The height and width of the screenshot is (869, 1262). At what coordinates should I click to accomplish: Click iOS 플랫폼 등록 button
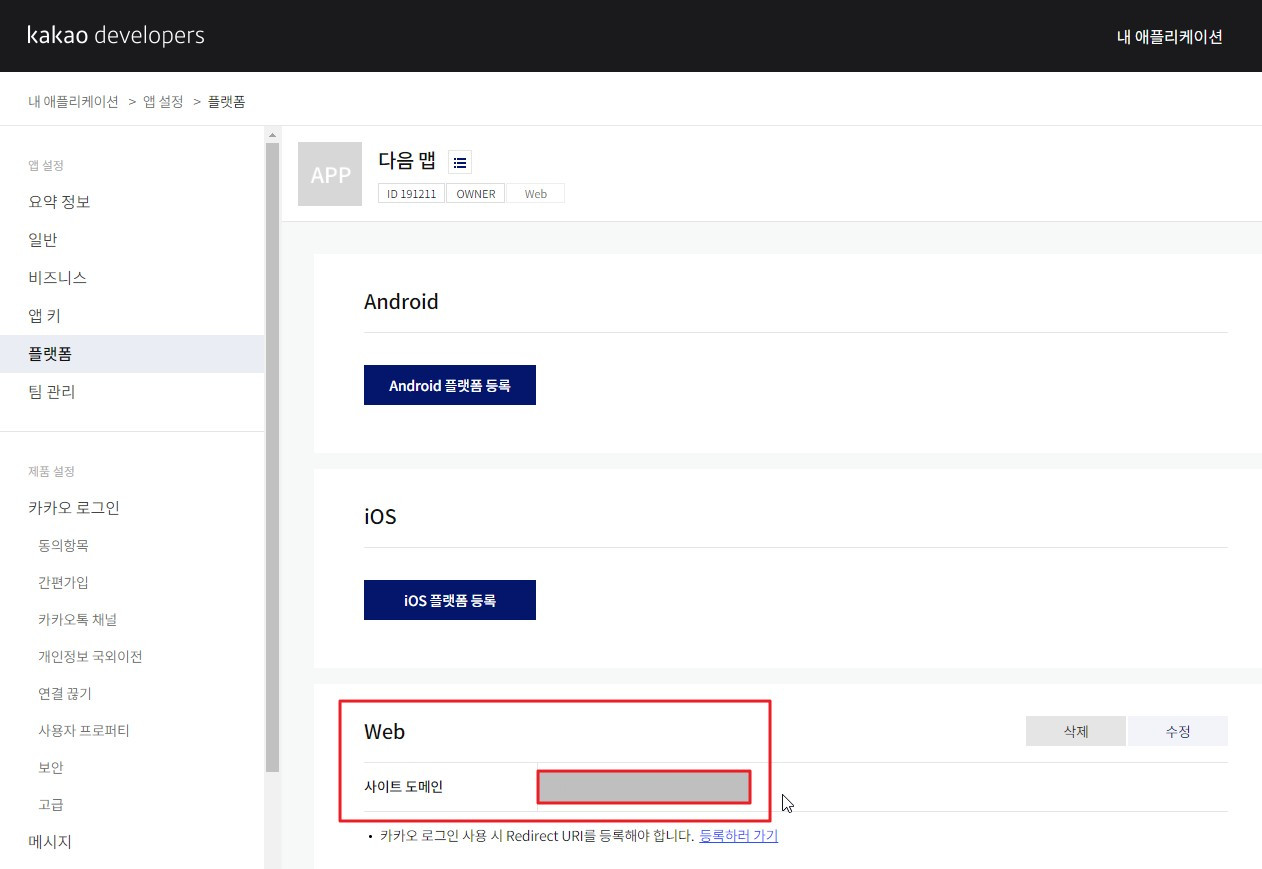click(x=450, y=600)
